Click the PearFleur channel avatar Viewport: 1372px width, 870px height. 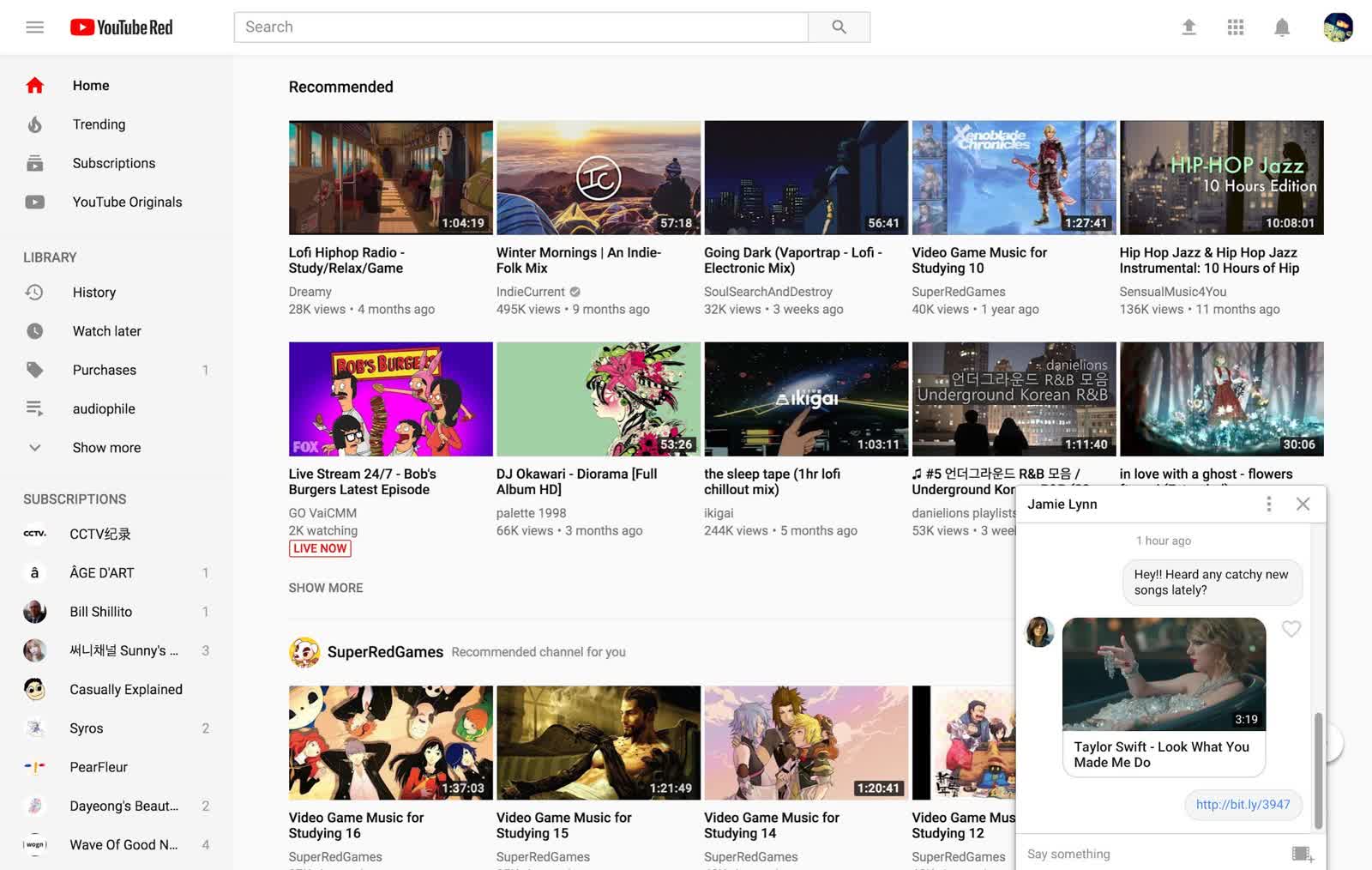[x=34, y=767]
